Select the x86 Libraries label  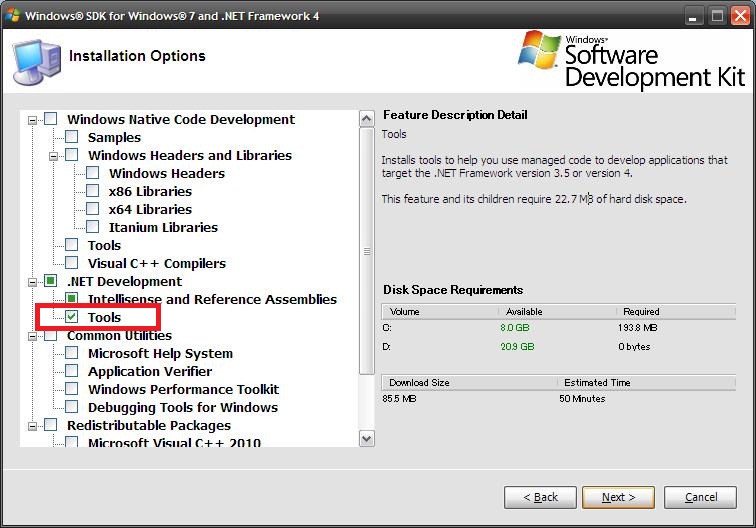pyautogui.click(x=150, y=191)
